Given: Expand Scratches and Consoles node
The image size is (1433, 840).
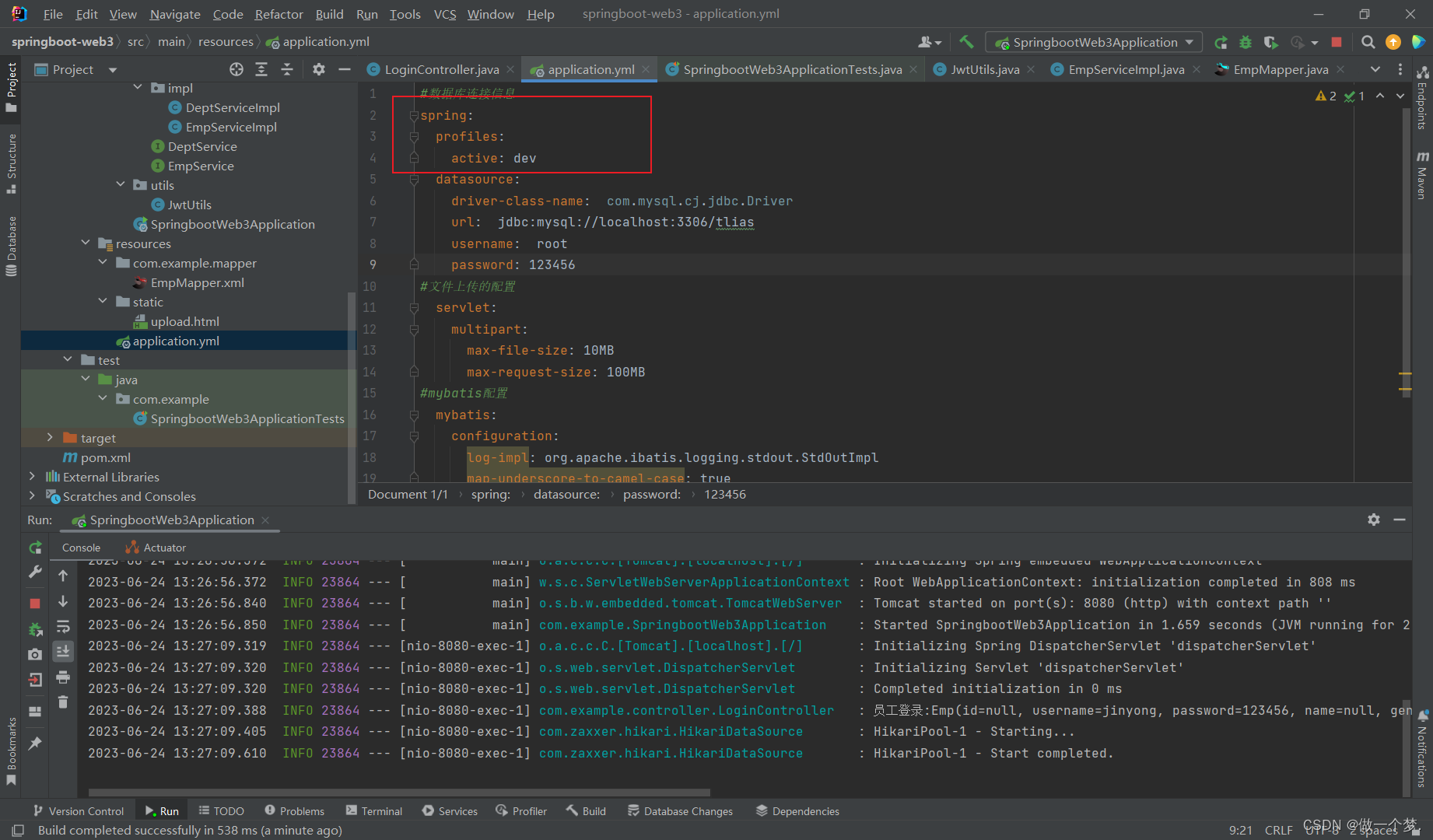Looking at the screenshot, I should click(x=32, y=495).
